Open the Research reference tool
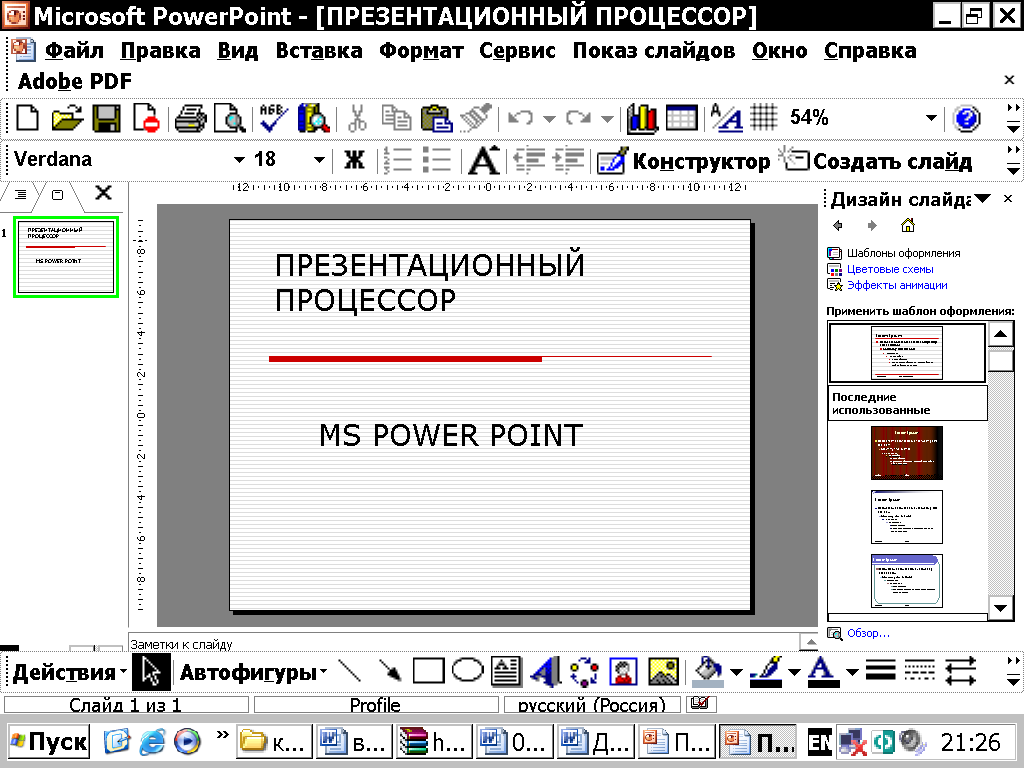The image size is (1024, 768). click(313, 118)
